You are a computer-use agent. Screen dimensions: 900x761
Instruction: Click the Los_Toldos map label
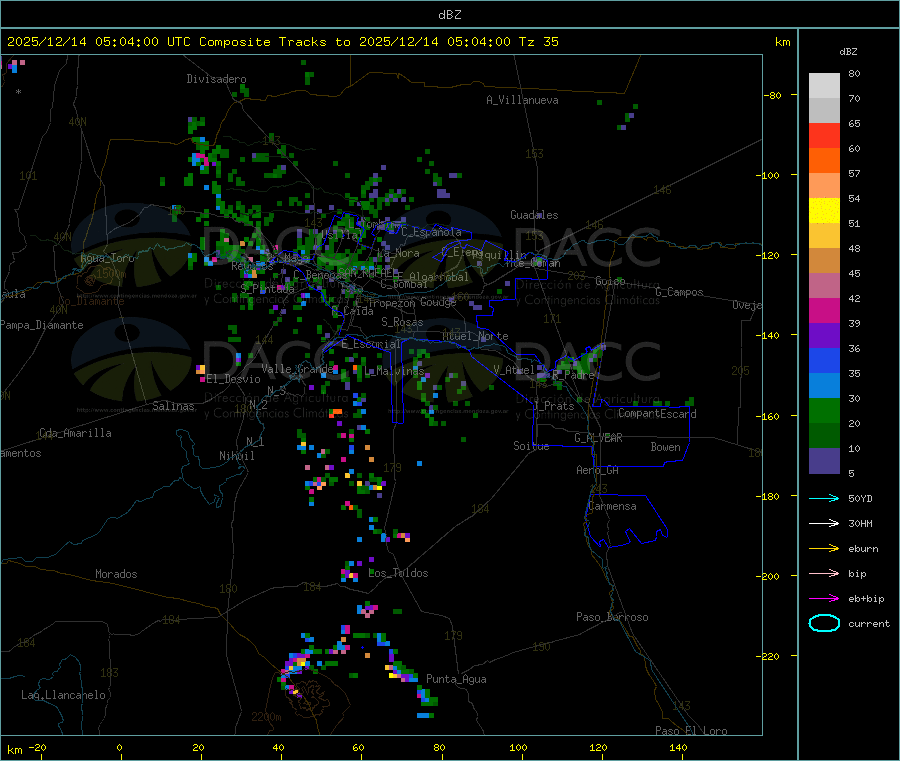pyautogui.click(x=398, y=573)
